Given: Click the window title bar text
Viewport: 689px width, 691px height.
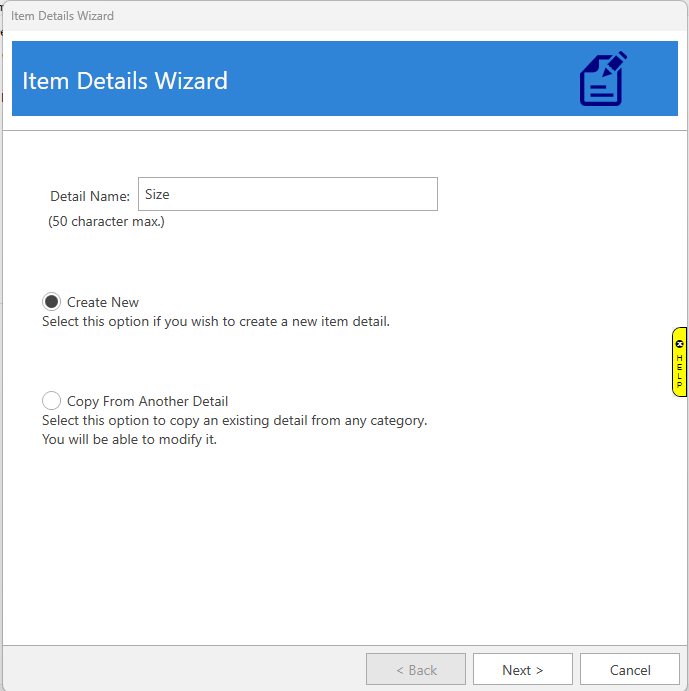Looking at the screenshot, I should pos(62,16).
